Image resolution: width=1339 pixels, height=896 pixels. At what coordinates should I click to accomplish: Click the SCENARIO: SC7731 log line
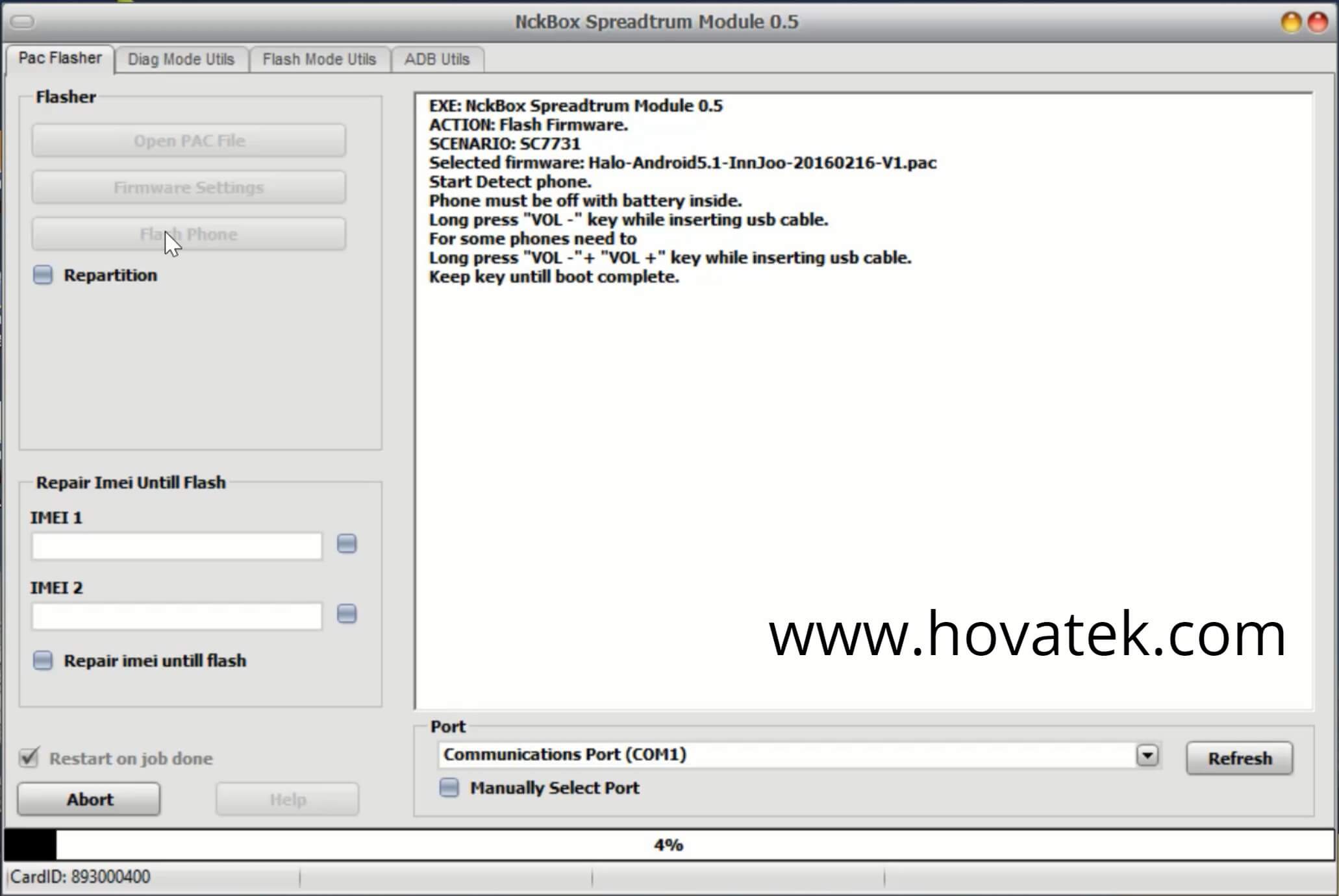click(x=505, y=143)
